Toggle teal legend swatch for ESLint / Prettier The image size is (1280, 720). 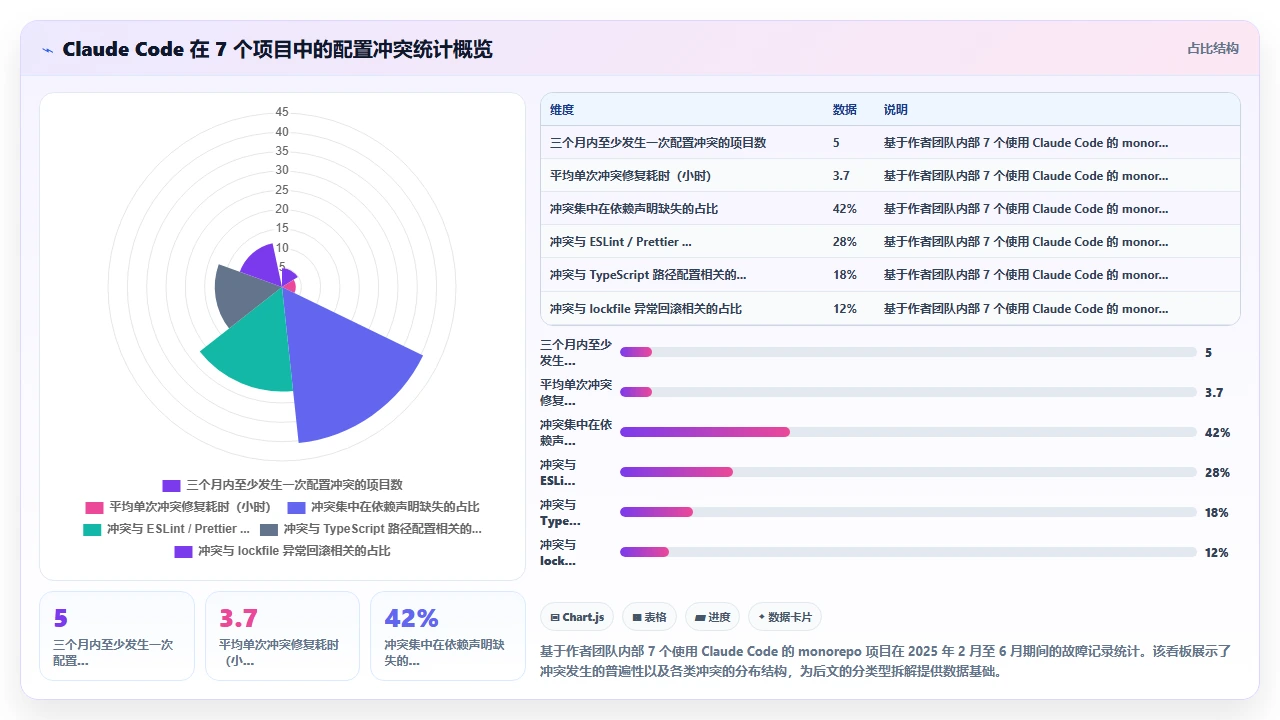[x=92, y=529]
